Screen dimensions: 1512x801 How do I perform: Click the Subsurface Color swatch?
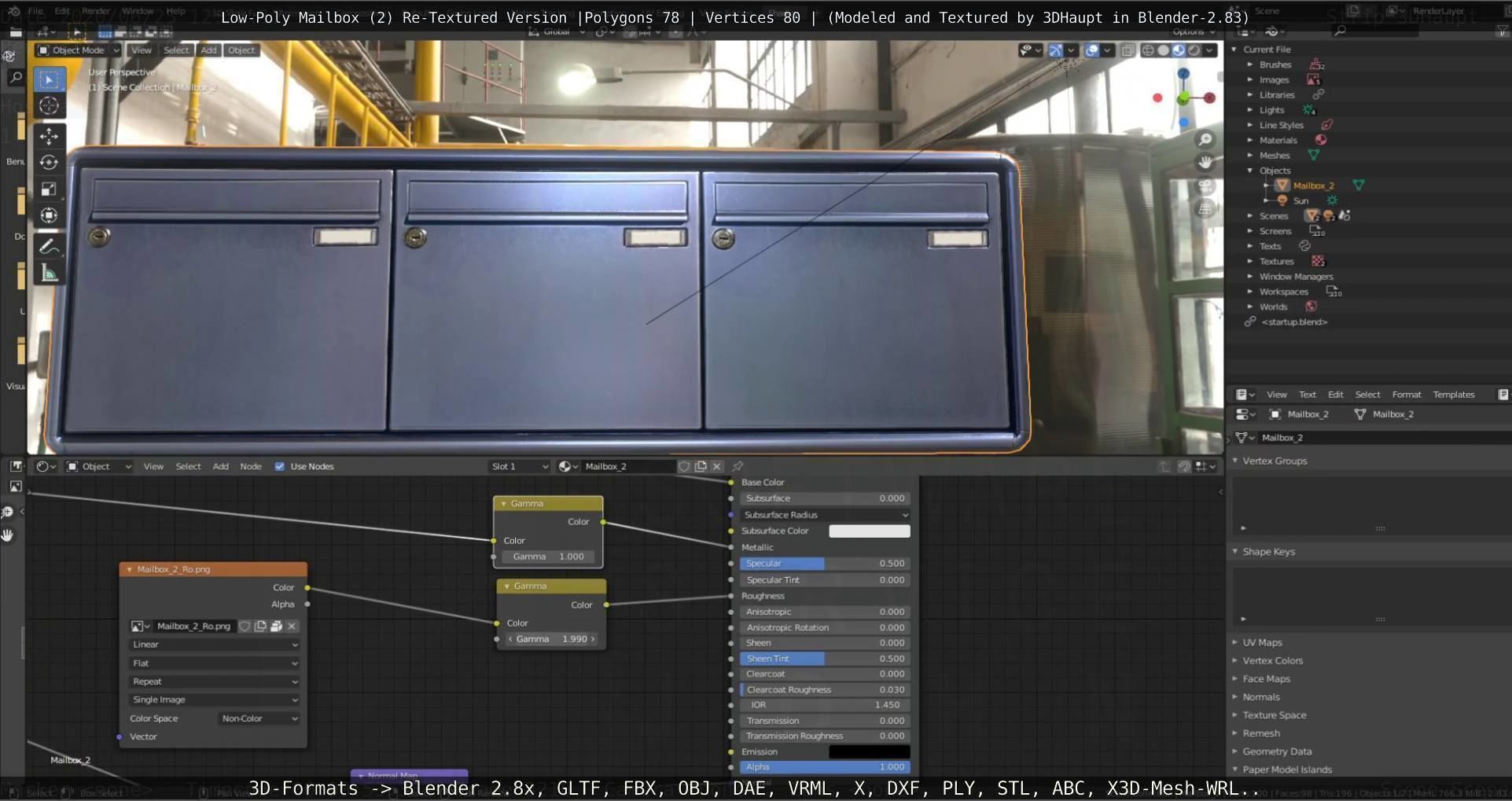pyautogui.click(x=870, y=531)
